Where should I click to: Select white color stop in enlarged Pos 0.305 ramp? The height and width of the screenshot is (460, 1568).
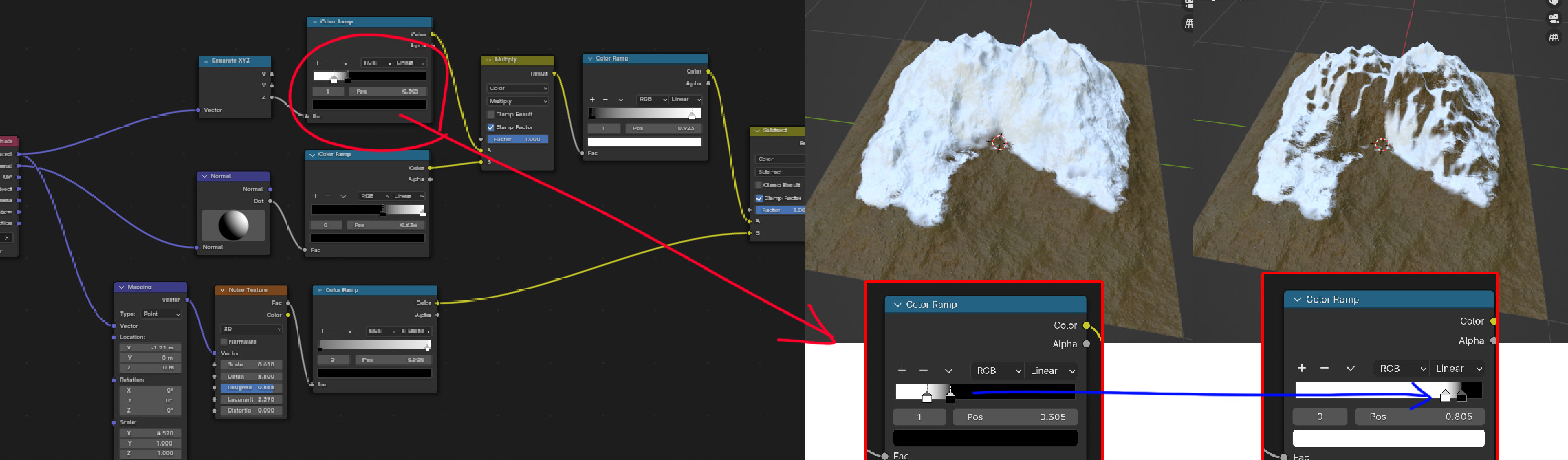(927, 396)
